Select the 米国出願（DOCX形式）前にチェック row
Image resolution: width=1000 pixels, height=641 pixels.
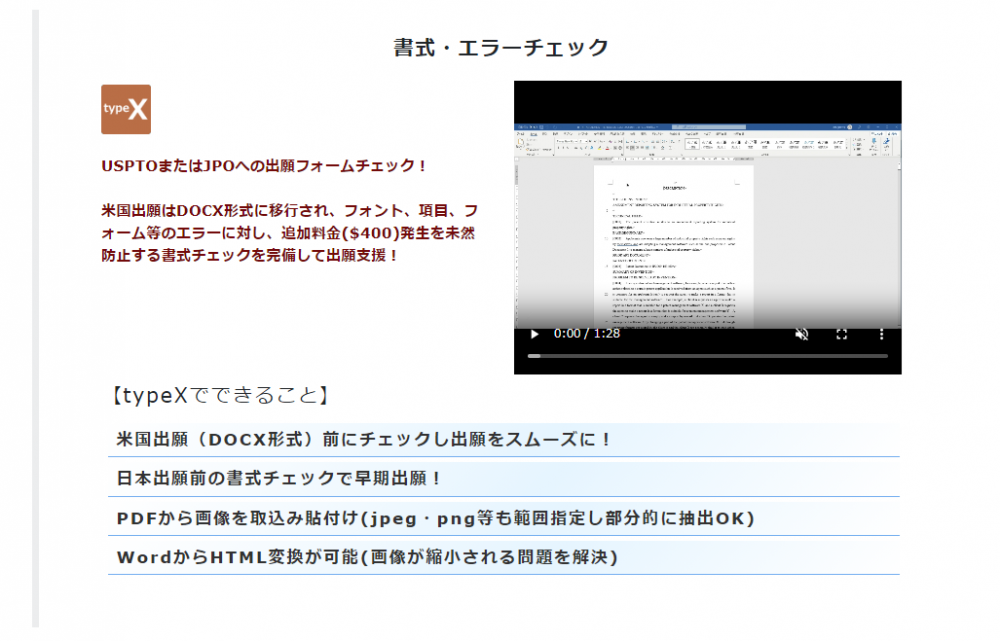[504, 439]
